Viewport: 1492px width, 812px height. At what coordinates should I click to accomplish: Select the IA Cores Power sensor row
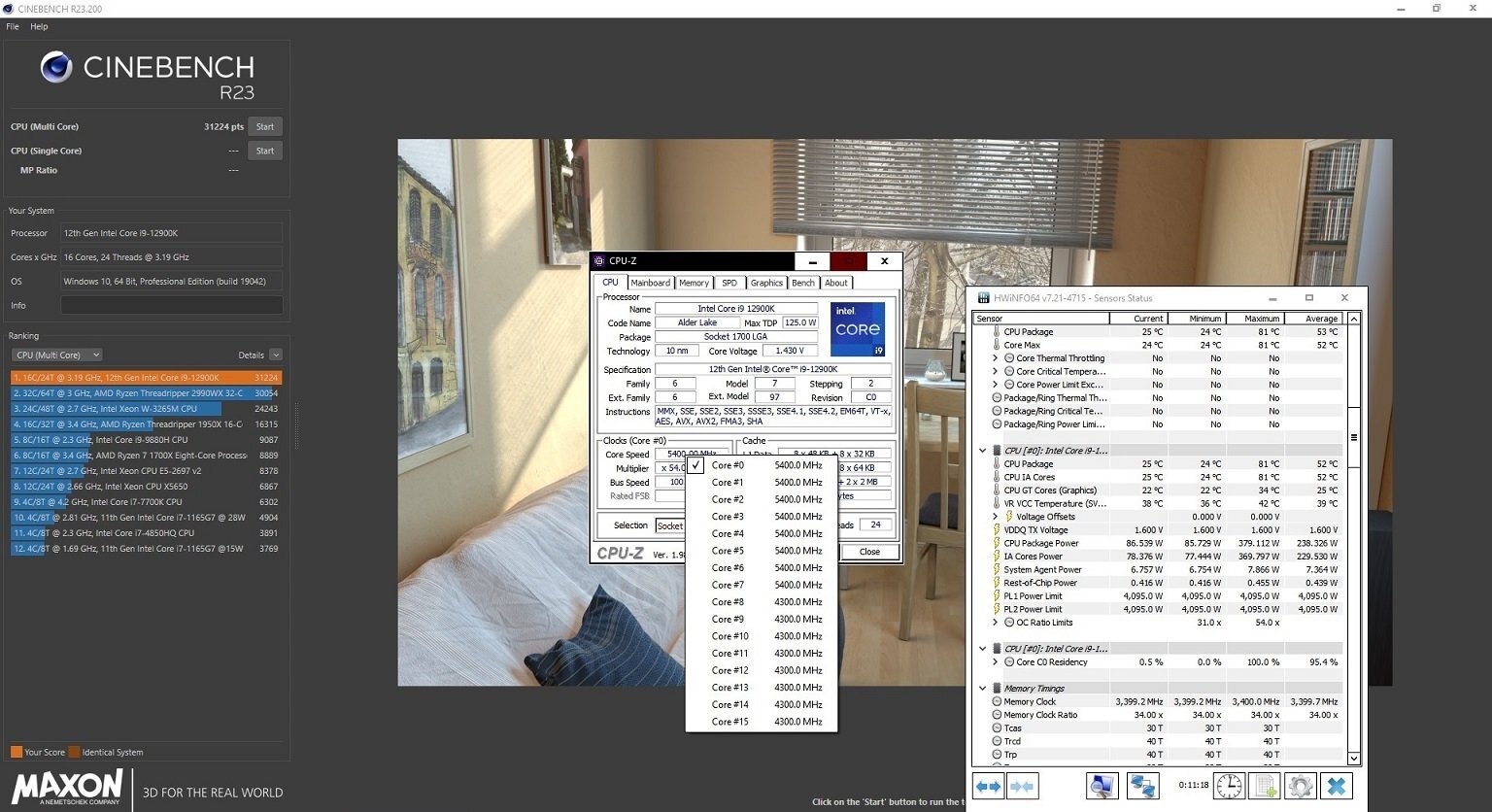pyautogui.click(x=1160, y=557)
